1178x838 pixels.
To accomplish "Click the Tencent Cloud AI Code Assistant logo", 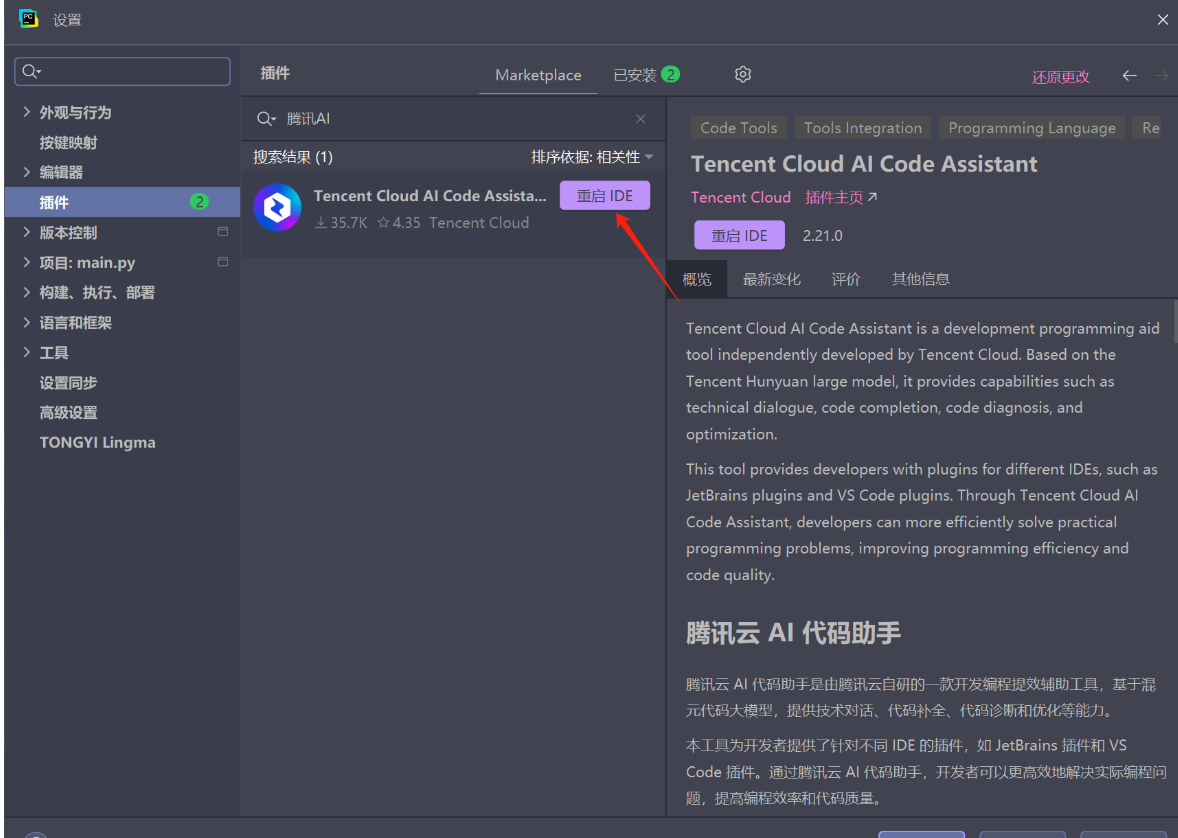I will pos(277,207).
